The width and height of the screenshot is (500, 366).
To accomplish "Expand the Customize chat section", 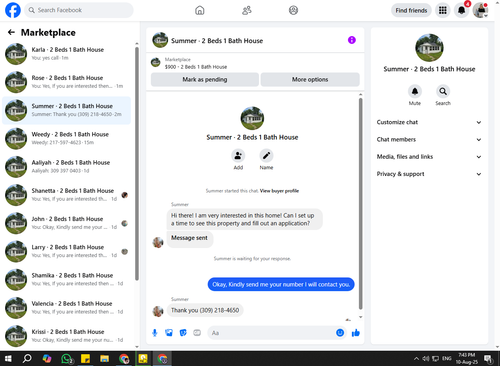I will tap(429, 122).
